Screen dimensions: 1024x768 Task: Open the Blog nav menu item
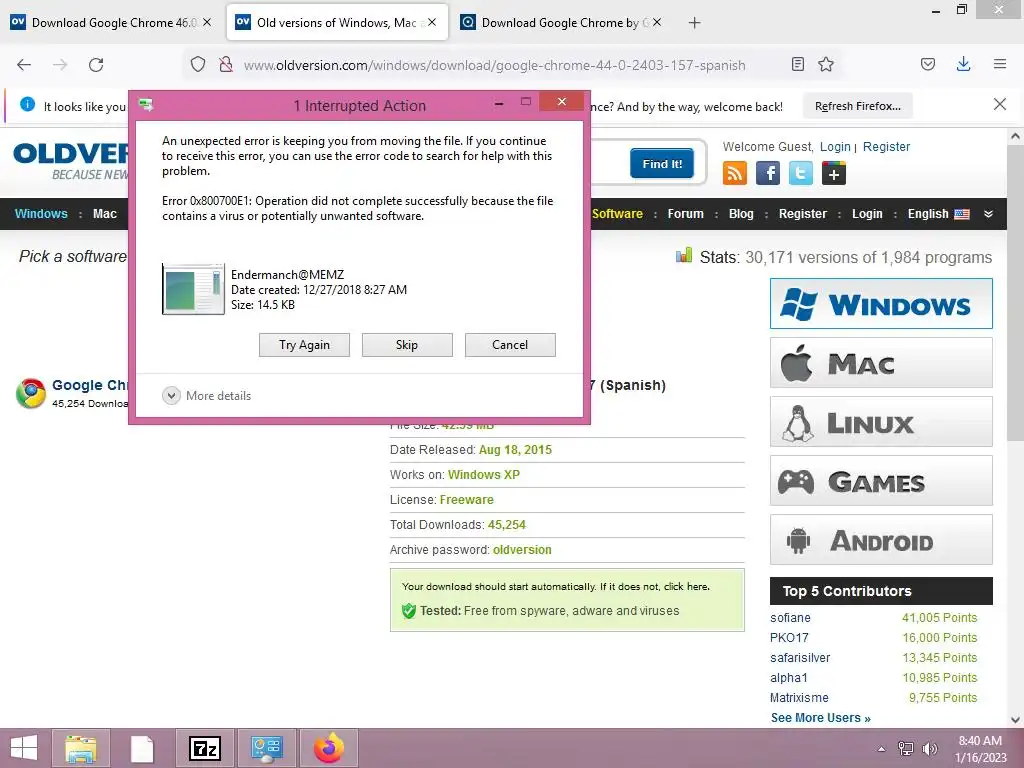[741, 214]
